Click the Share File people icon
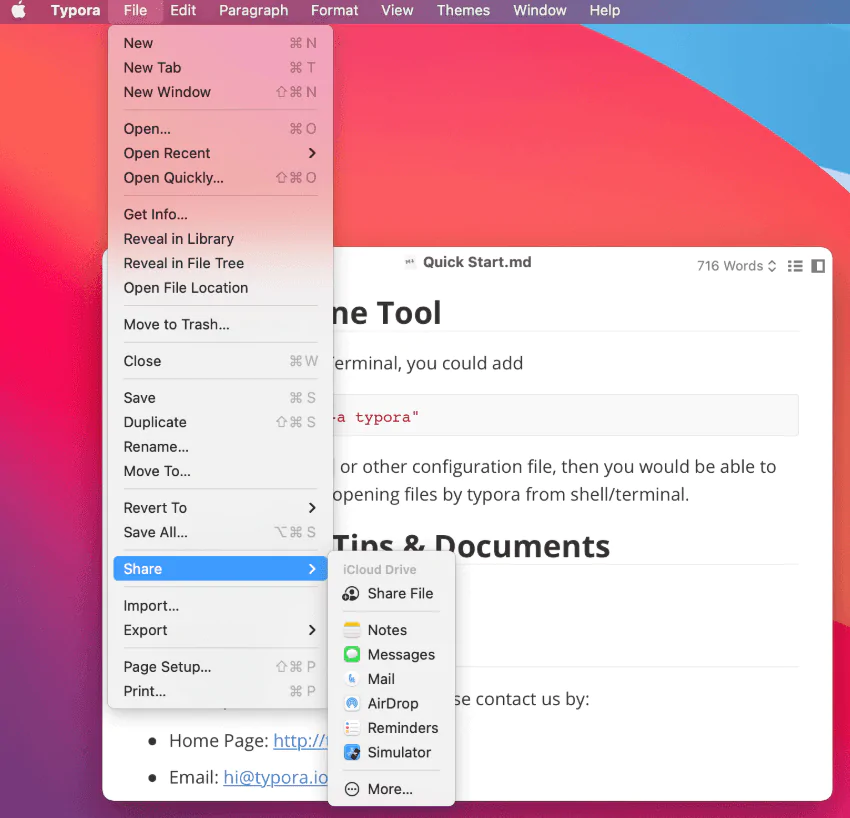Viewport: 850px width, 818px height. (351, 594)
